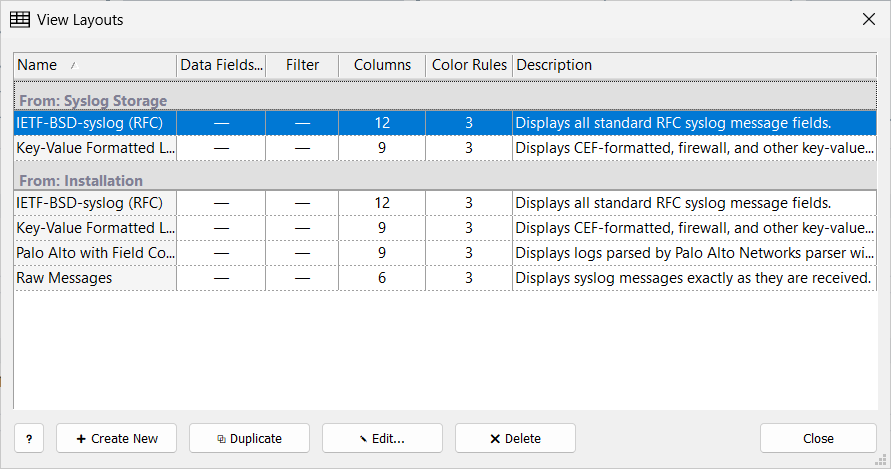
Task: Click the Filter column header
Action: click(x=302, y=65)
